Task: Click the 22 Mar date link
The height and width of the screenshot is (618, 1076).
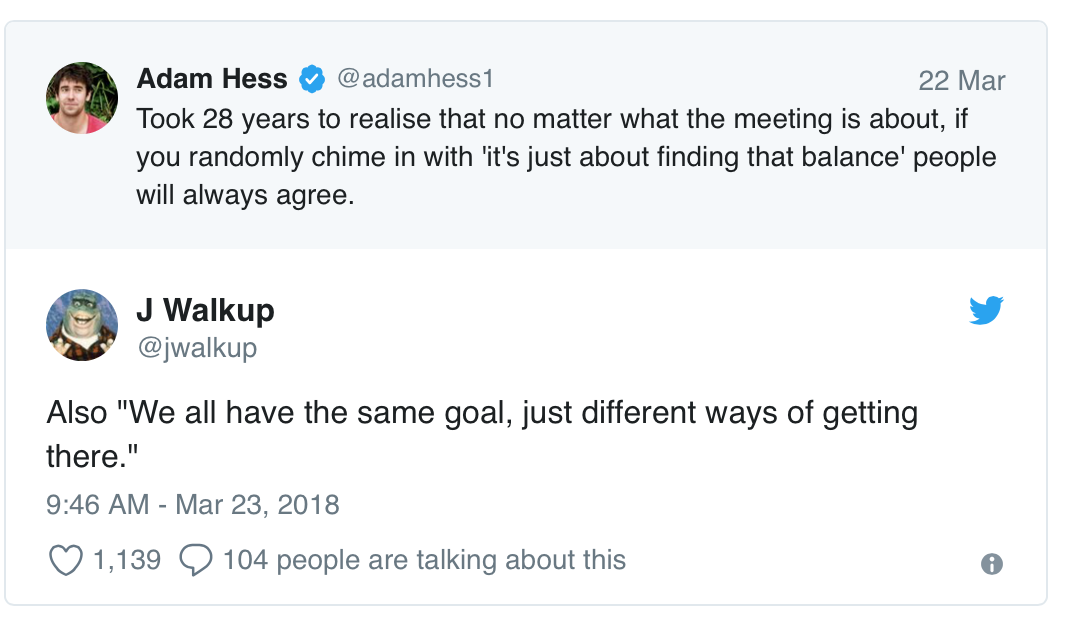Action: [961, 81]
